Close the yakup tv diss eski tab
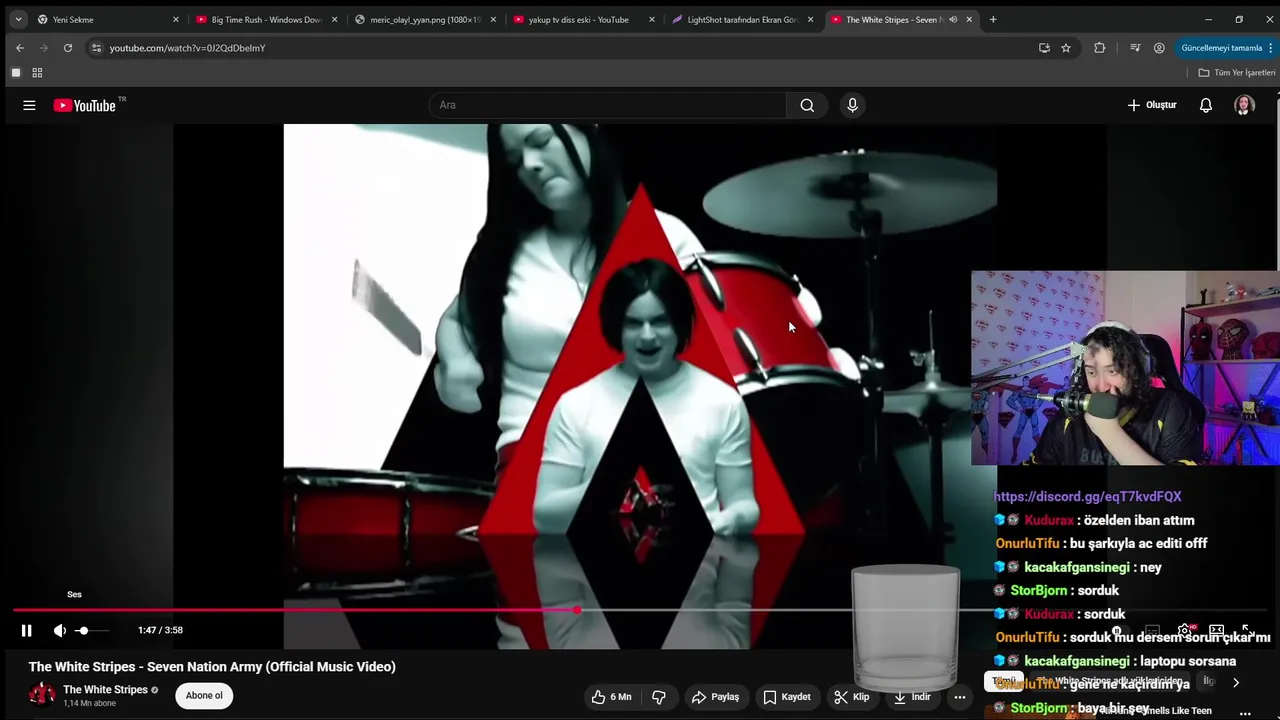This screenshot has width=1280, height=720. click(652, 19)
